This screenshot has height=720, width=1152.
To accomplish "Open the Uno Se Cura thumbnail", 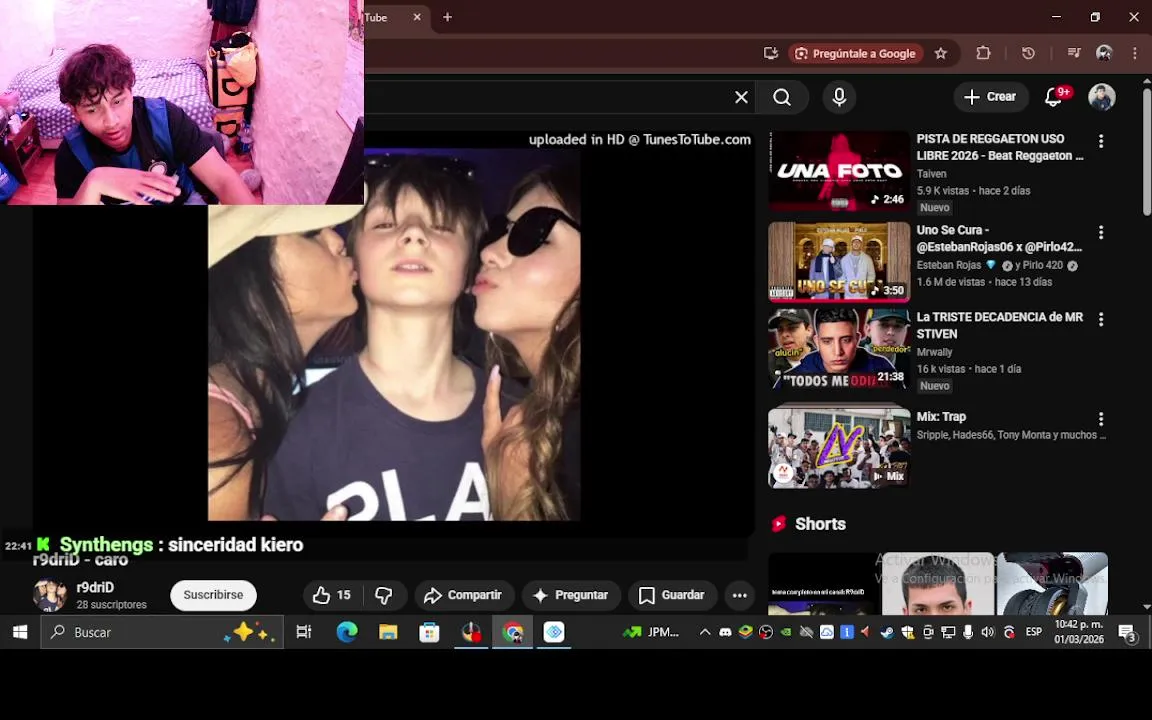I will (x=839, y=262).
